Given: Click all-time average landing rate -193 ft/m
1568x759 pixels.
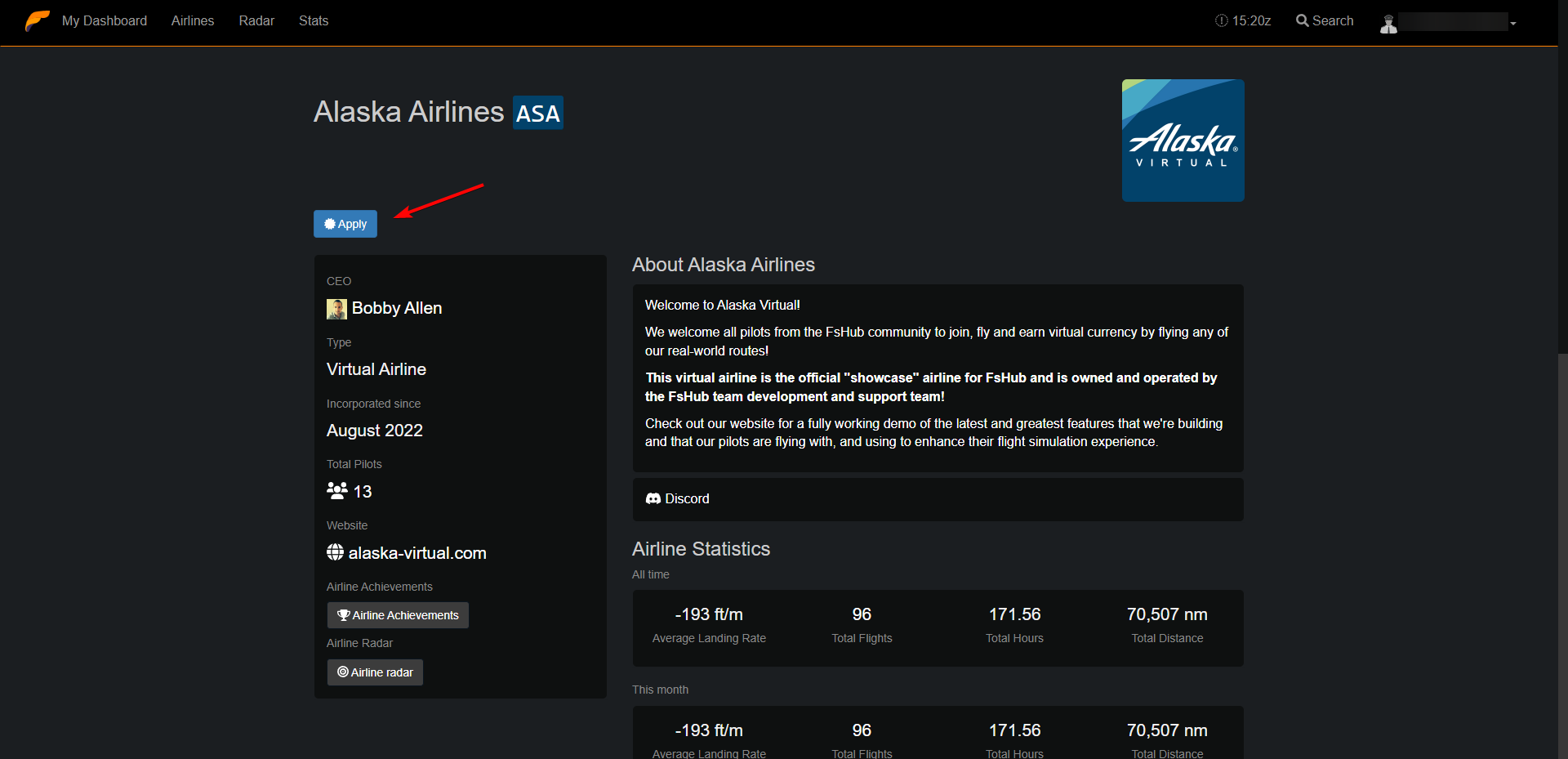Looking at the screenshot, I should pyautogui.click(x=709, y=614).
